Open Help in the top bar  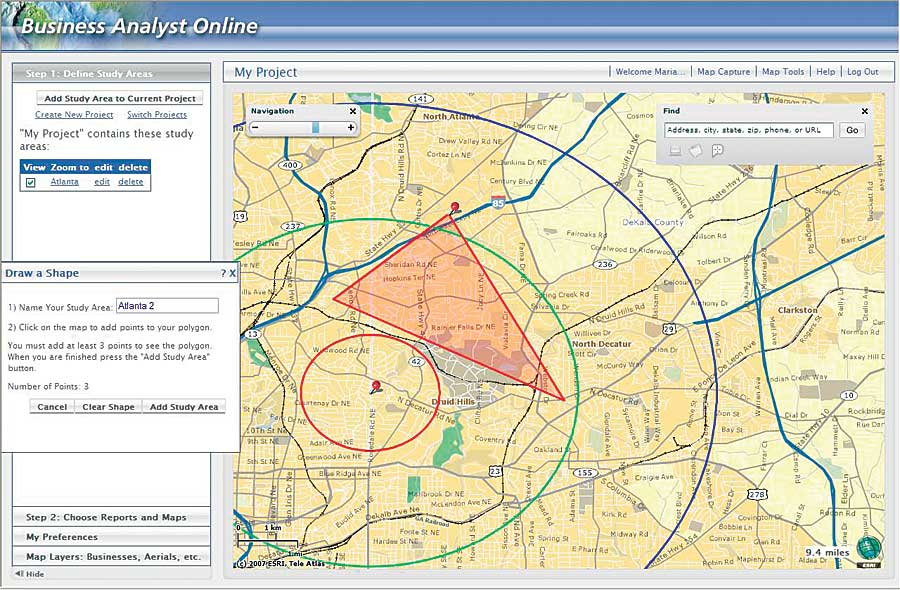click(x=825, y=72)
